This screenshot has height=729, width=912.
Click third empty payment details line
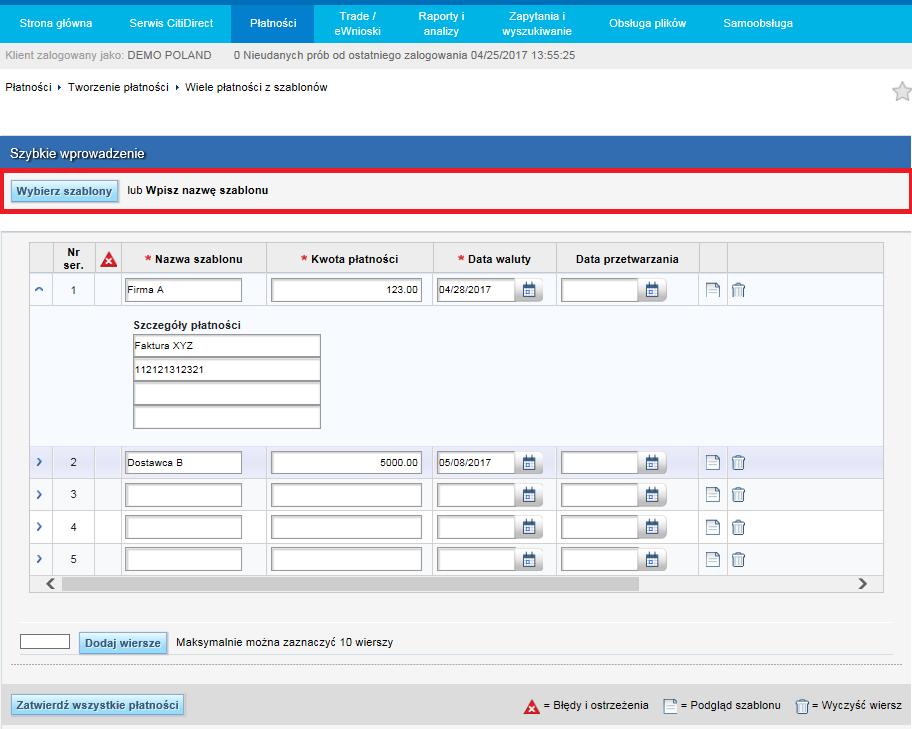point(227,393)
